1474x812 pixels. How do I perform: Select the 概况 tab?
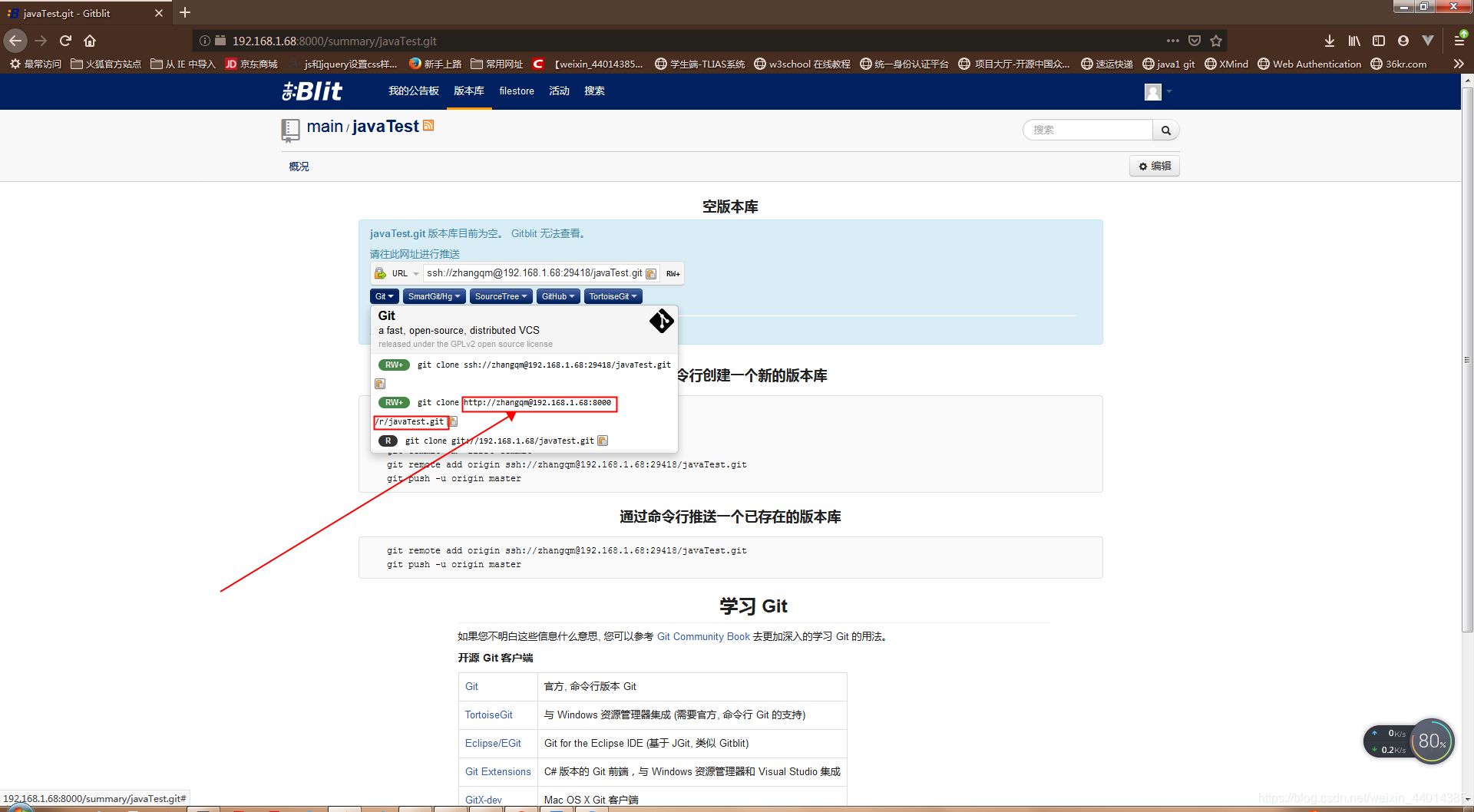click(299, 167)
